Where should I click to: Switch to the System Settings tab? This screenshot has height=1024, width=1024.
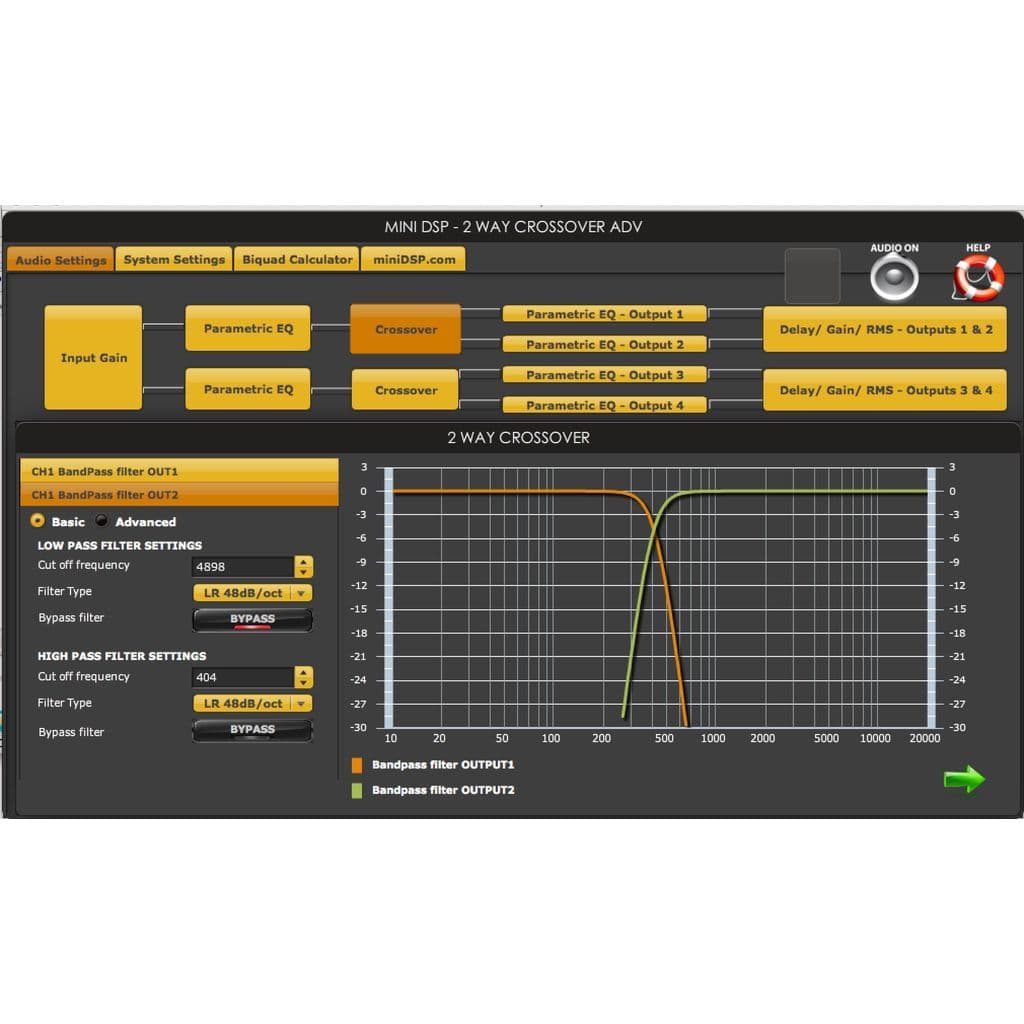click(x=174, y=259)
